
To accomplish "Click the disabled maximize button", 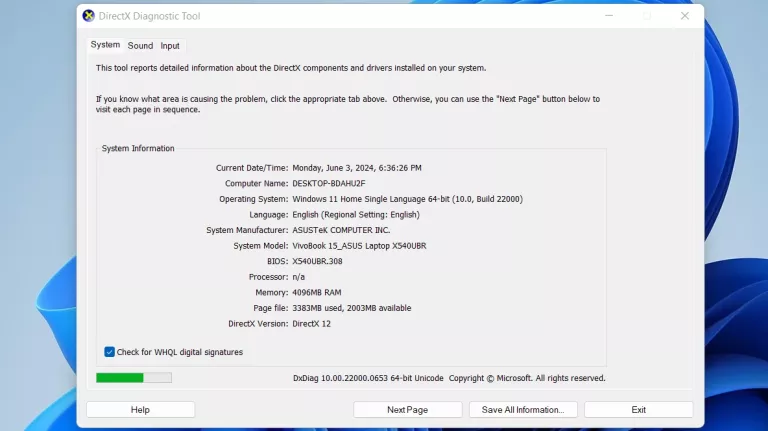I will (647, 16).
